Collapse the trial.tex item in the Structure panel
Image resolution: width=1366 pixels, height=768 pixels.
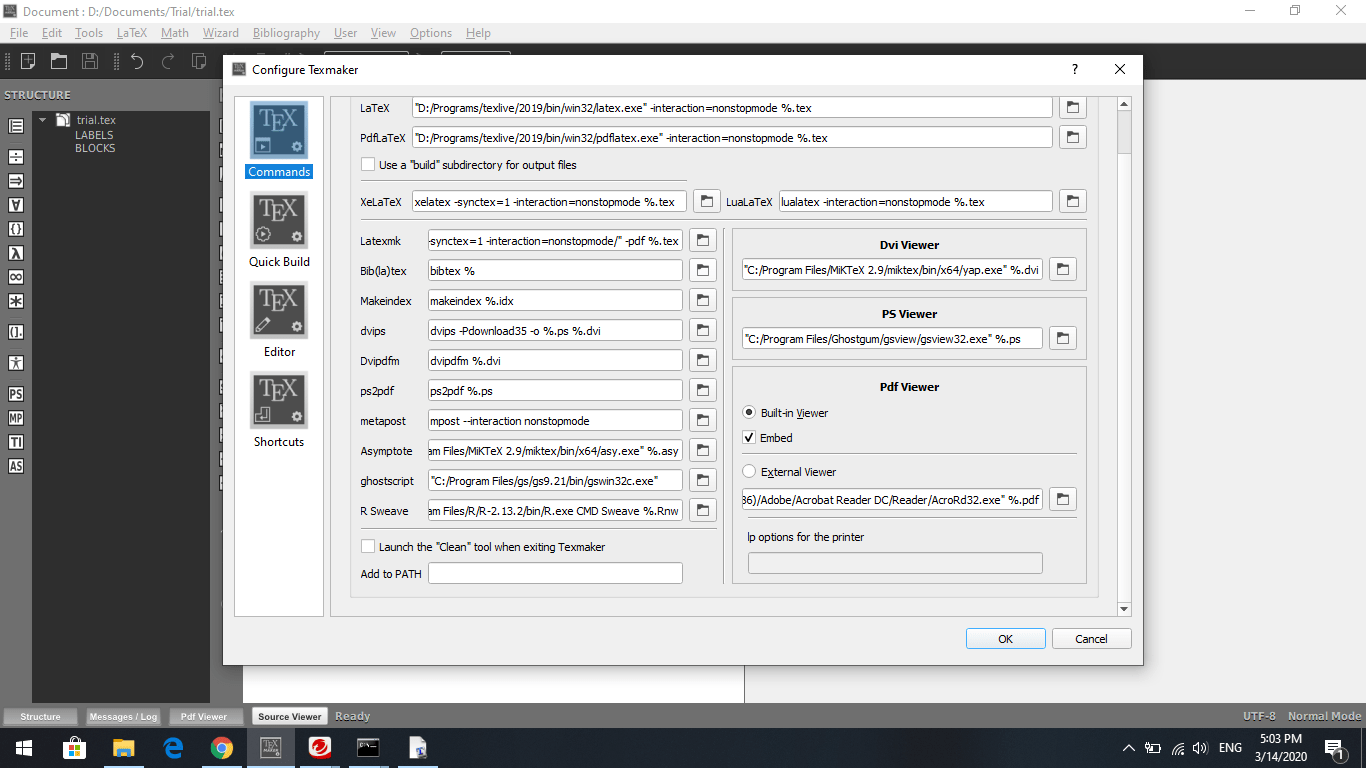coord(44,119)
